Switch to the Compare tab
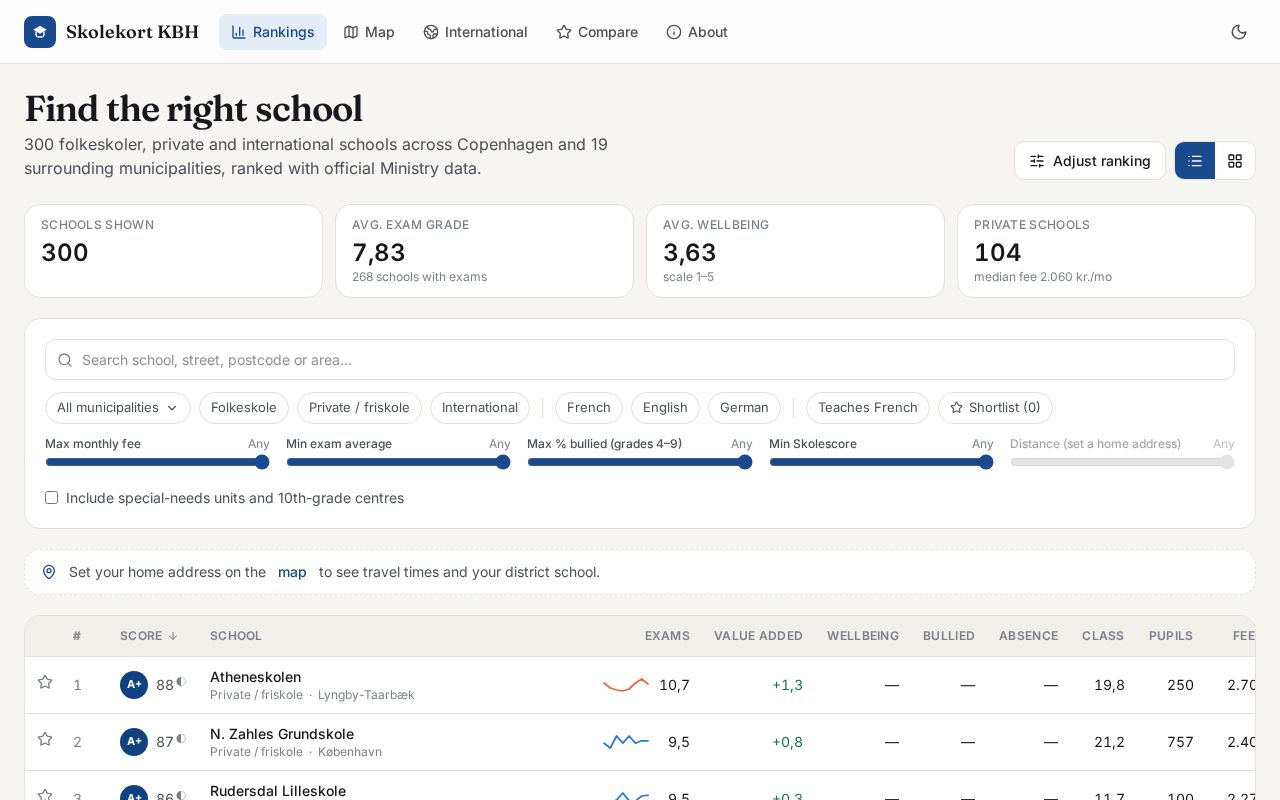The height and width of the screenshot is (800, 1280). point(597,32)
